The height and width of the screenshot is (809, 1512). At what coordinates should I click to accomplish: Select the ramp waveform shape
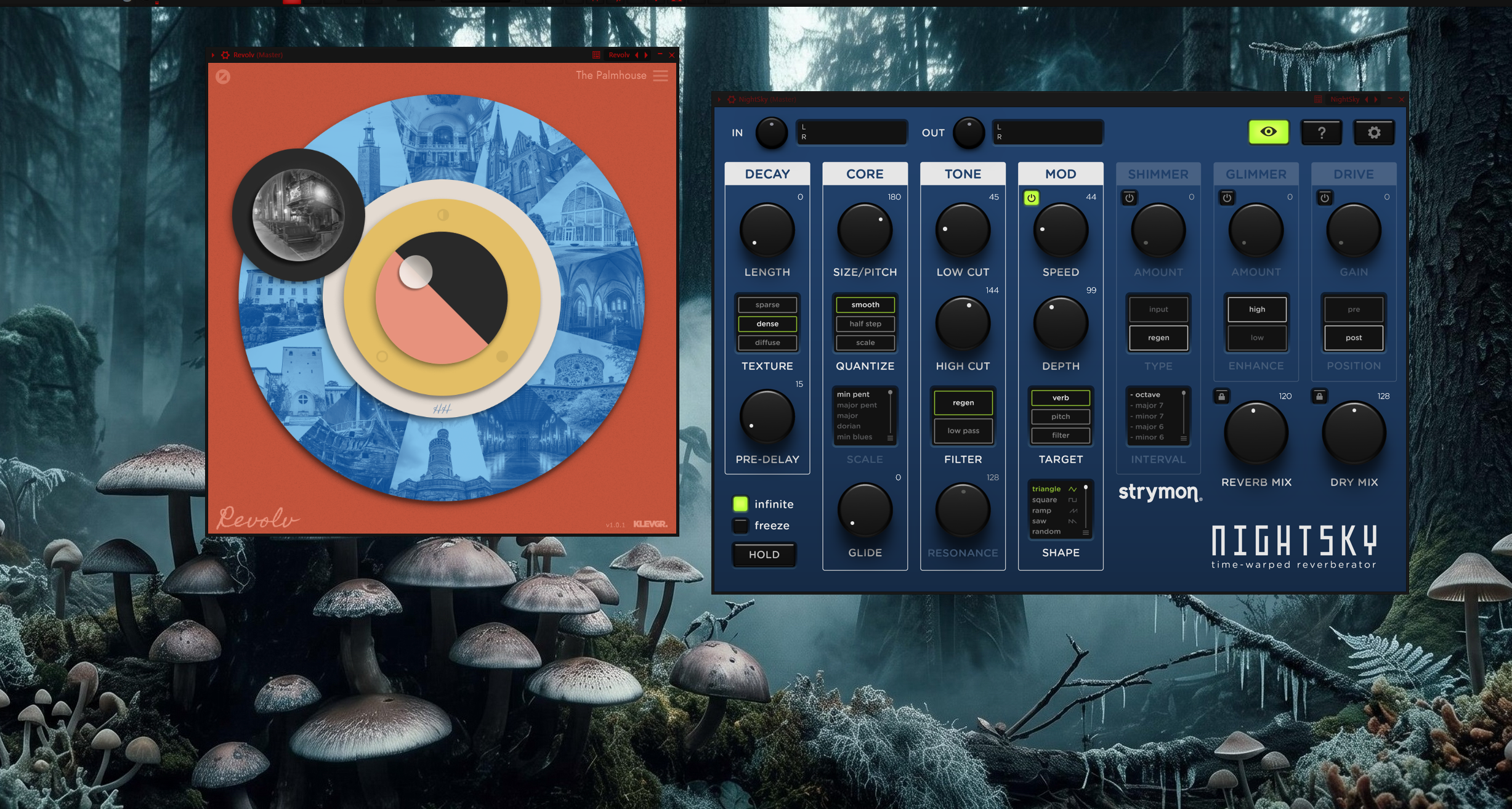point(1054,510)
